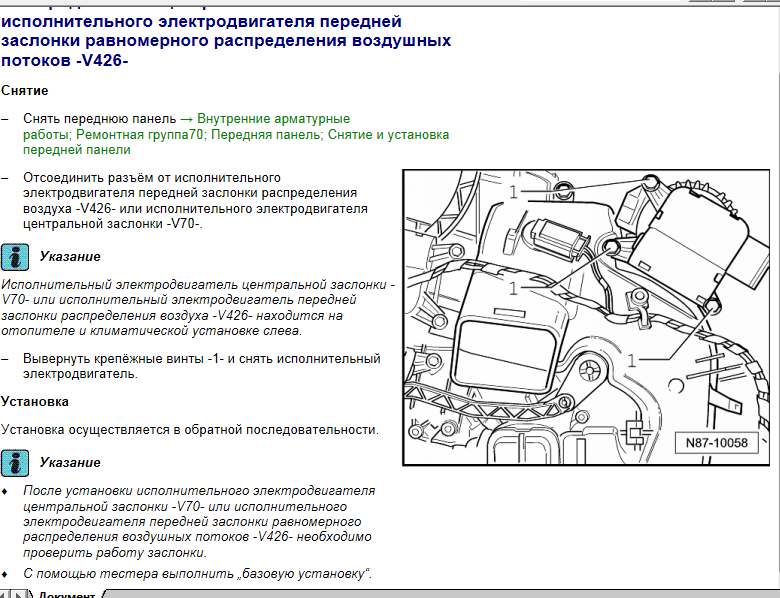The image size is (780, 598).
Task: Click the Снятие section heading
Action: [25, 91]
